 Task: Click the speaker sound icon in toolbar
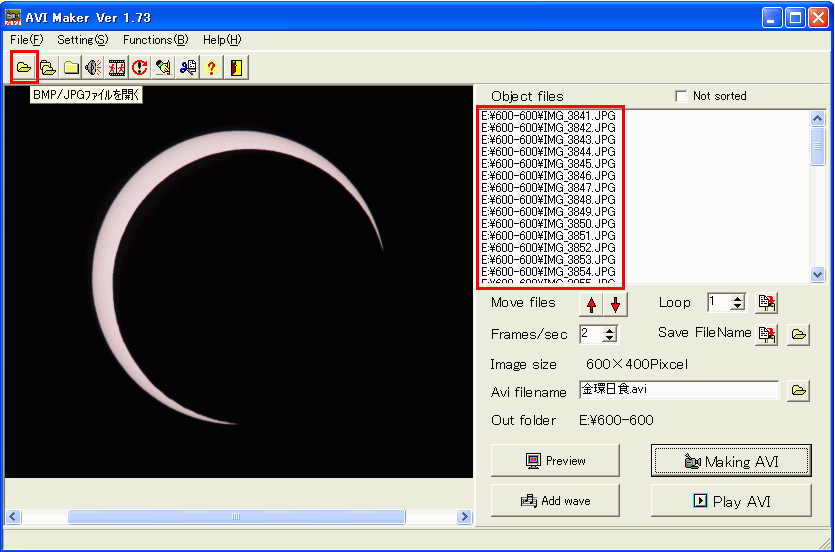pos(93,68)
